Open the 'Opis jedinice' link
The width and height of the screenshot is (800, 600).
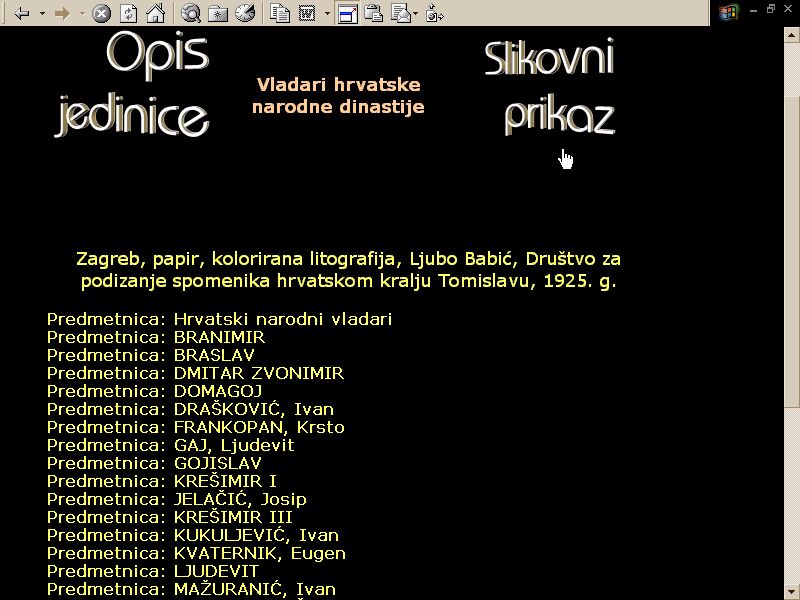click(132, 85)
